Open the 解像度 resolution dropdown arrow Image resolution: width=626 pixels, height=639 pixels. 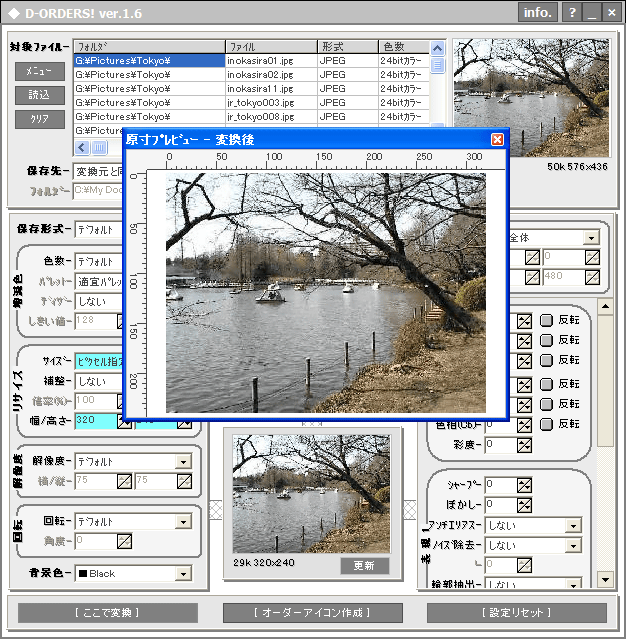click(183, 462)
